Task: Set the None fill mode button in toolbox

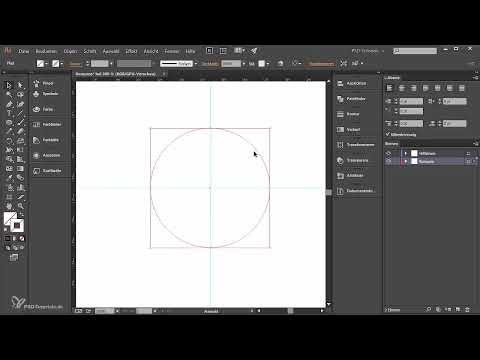Action: (22, 238)
